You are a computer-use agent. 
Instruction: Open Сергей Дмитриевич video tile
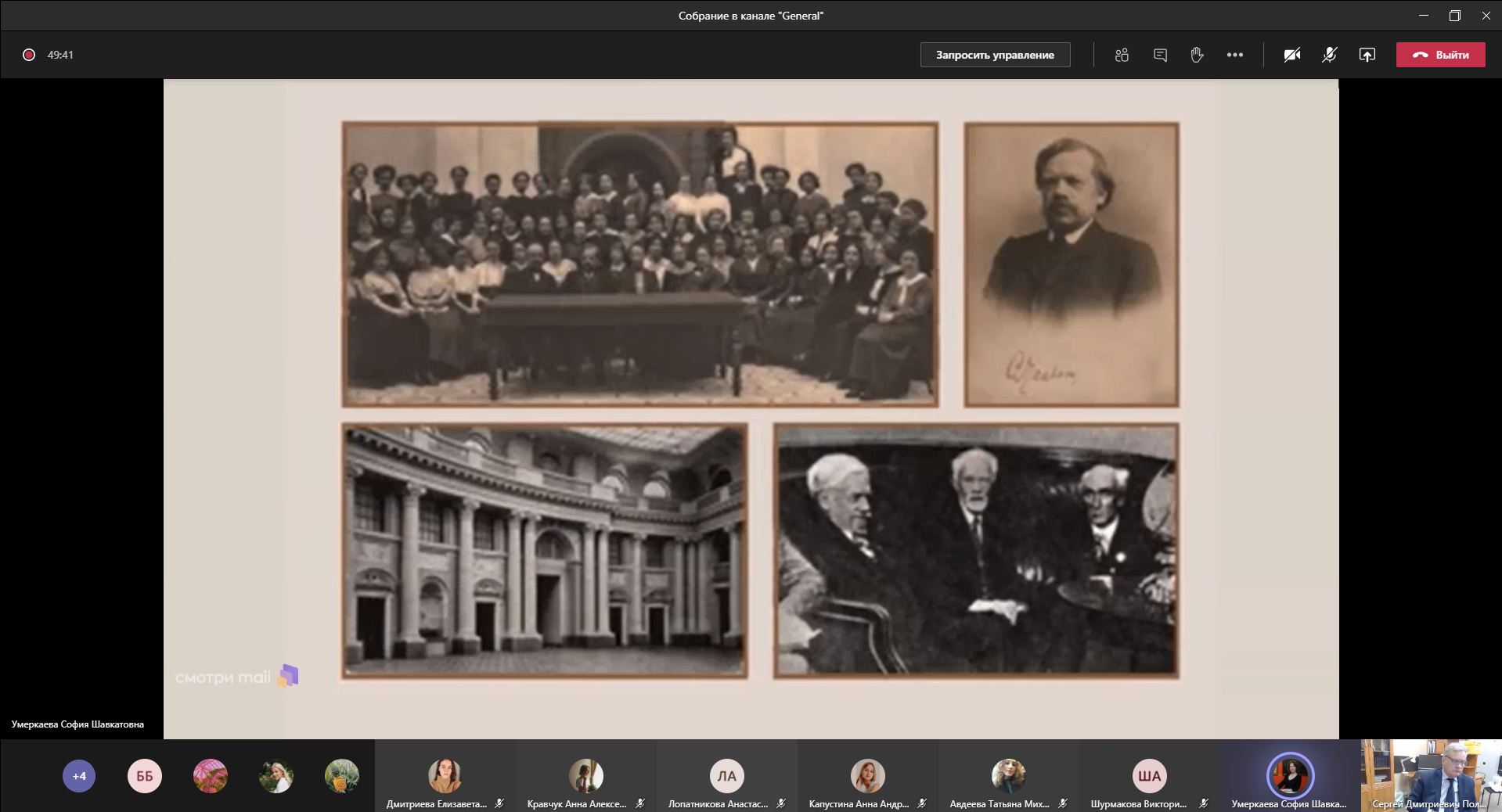[x=1431, y=774]
